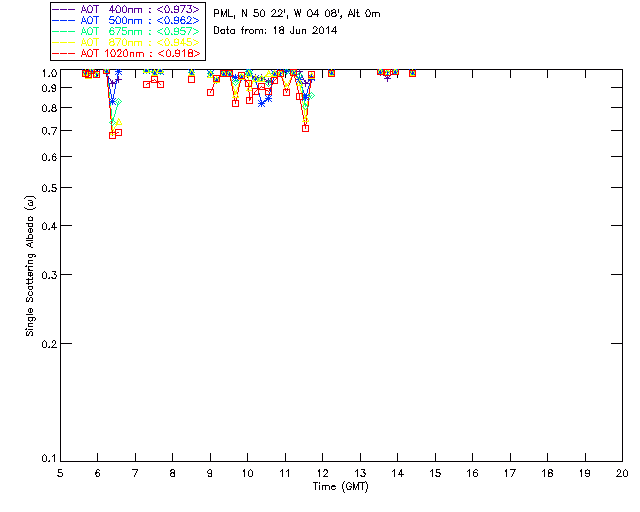
Task: Click the Time (GMT) axis label
Action: point(341,486)
